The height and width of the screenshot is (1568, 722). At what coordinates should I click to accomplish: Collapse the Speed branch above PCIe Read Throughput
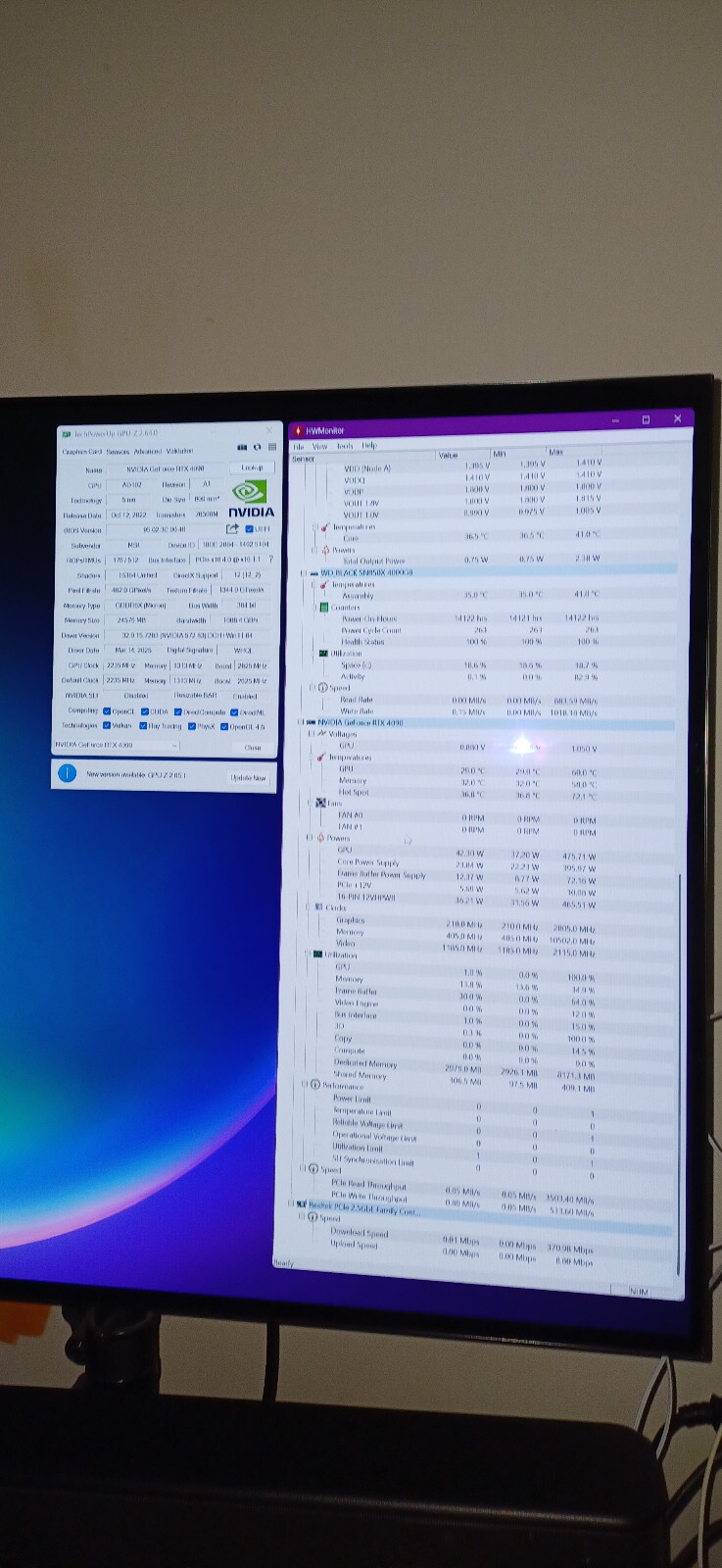(x=303, y=1168)
